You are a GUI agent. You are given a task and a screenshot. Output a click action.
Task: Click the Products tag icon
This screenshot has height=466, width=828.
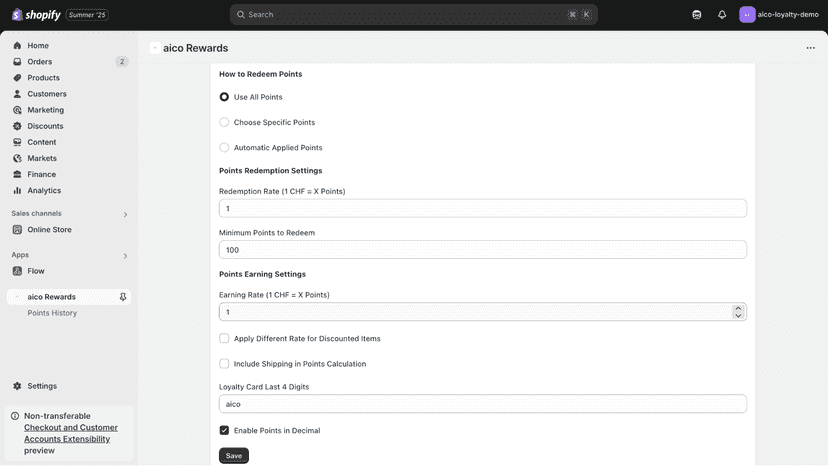click(17, 78)
